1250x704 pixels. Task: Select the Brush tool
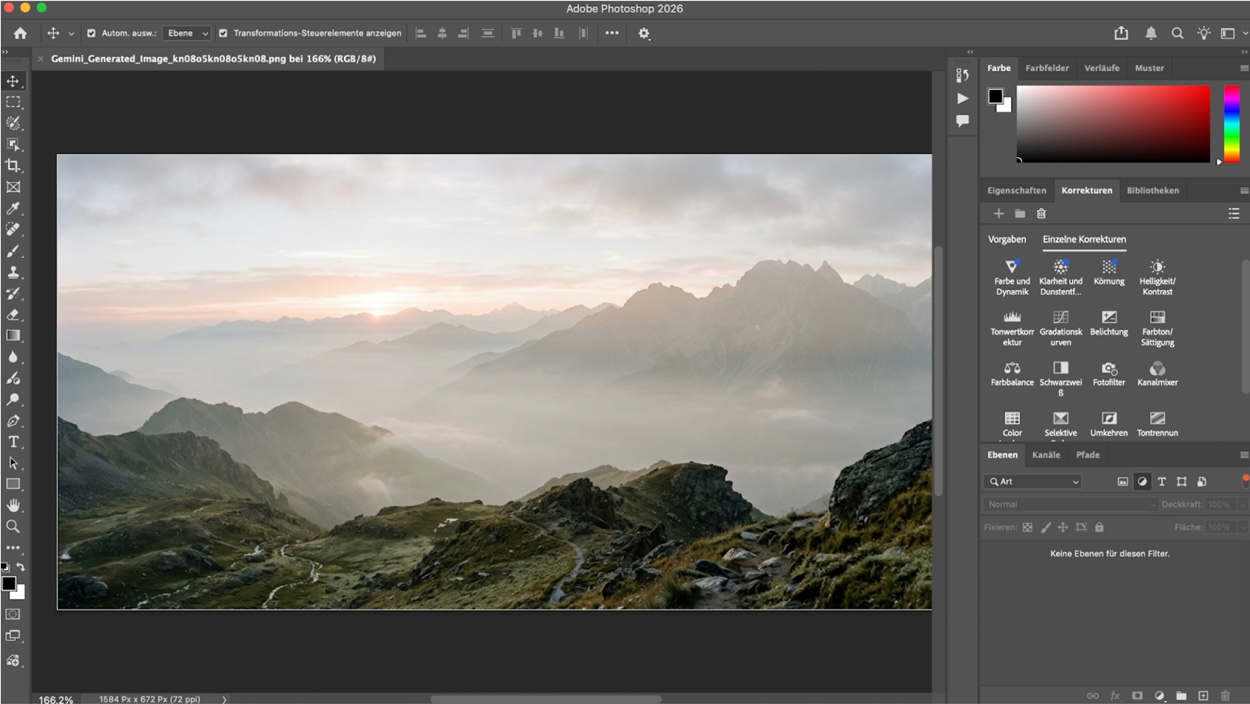[x=14, y=251]
